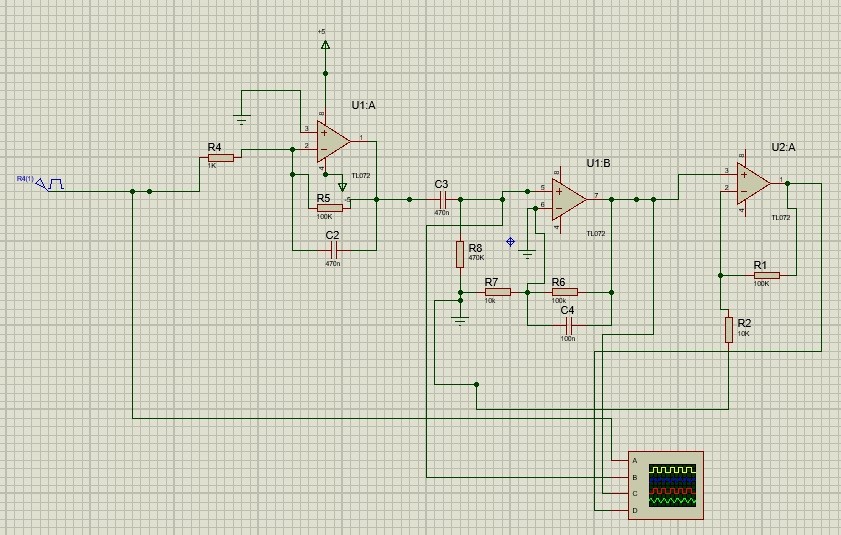Image resolution: width=841 pixels, height=535 pixels.
Task: Select resistor R4 body
Action: tap(220, 158)
